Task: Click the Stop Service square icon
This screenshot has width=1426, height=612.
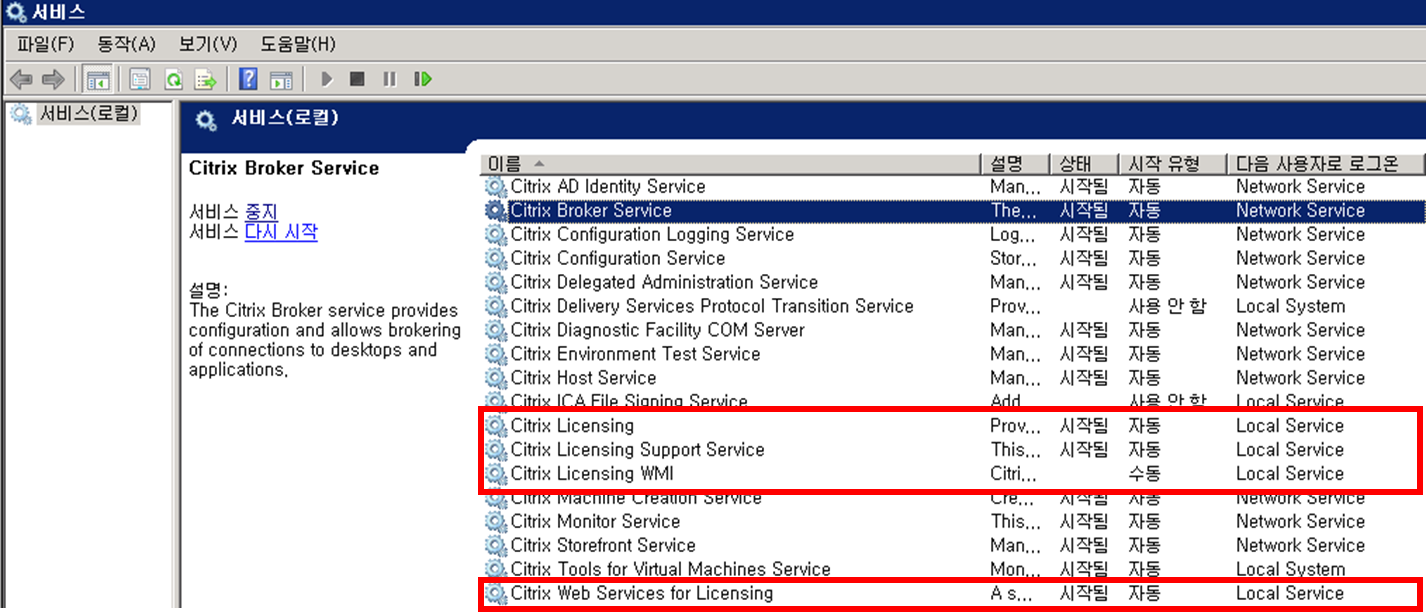Action: point(357,79)
